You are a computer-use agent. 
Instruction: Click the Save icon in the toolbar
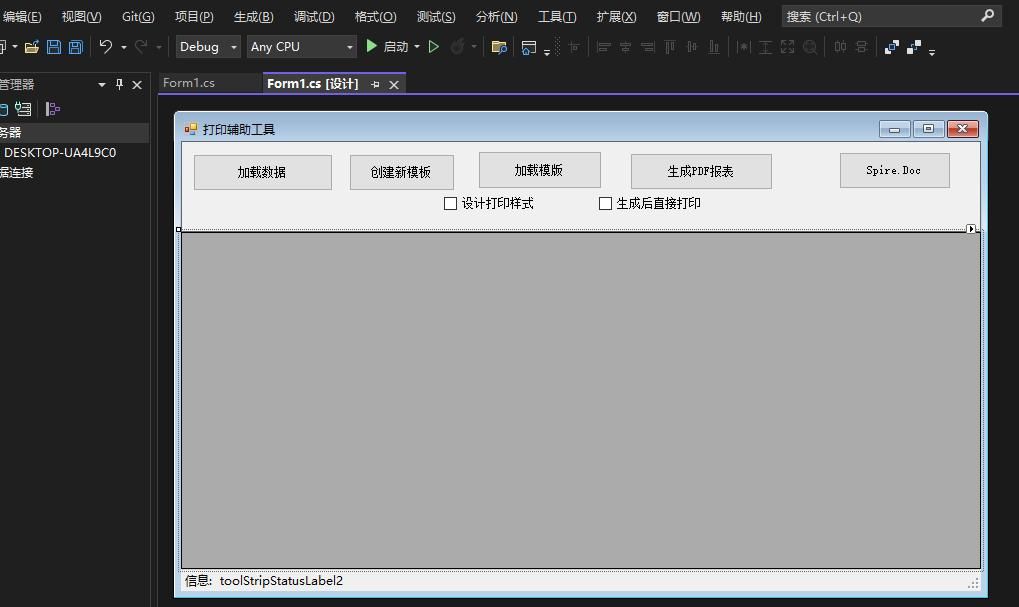53,46
